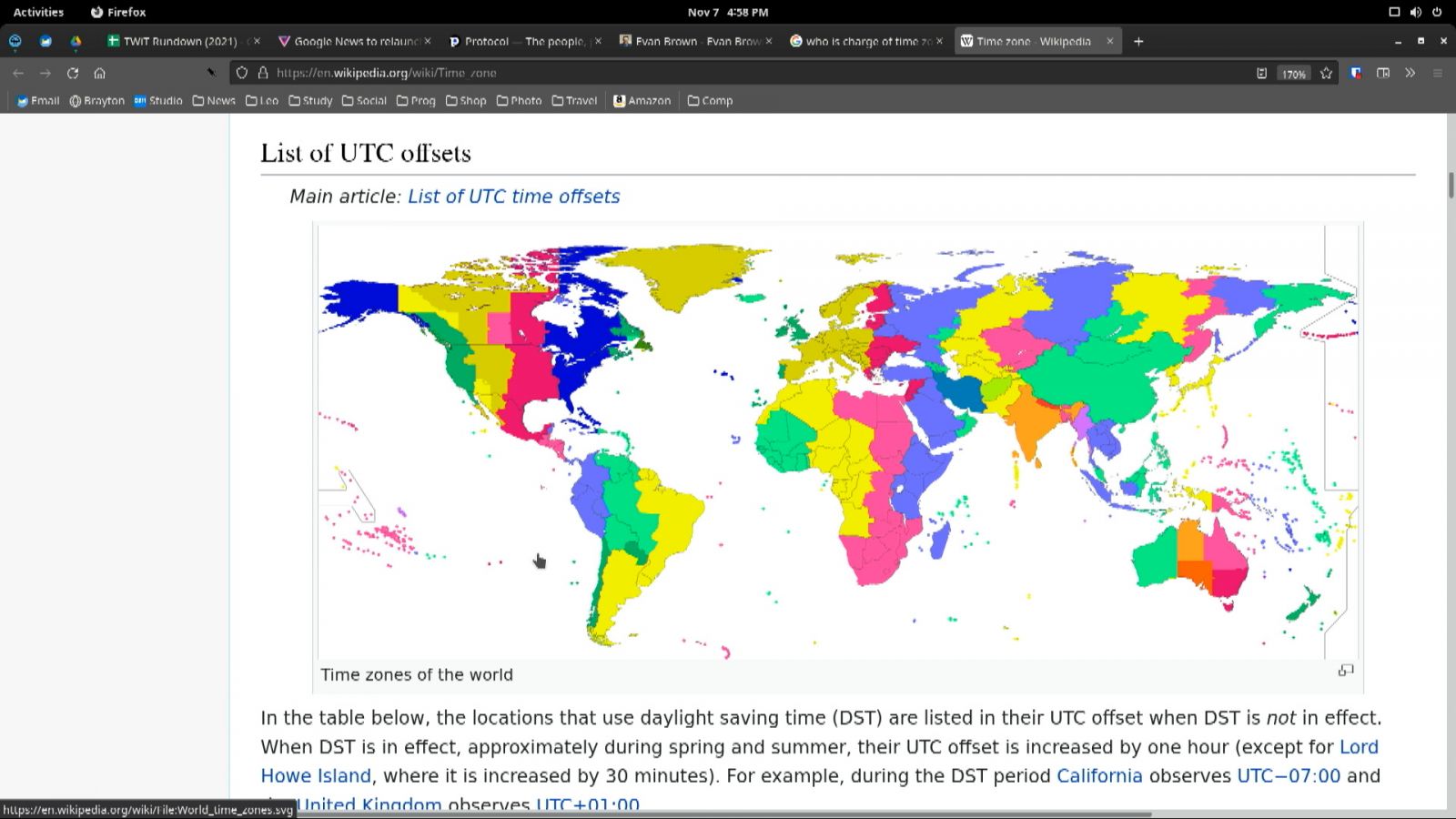
Task: Enlarge the time zones map image
Action: [1346, 671]
